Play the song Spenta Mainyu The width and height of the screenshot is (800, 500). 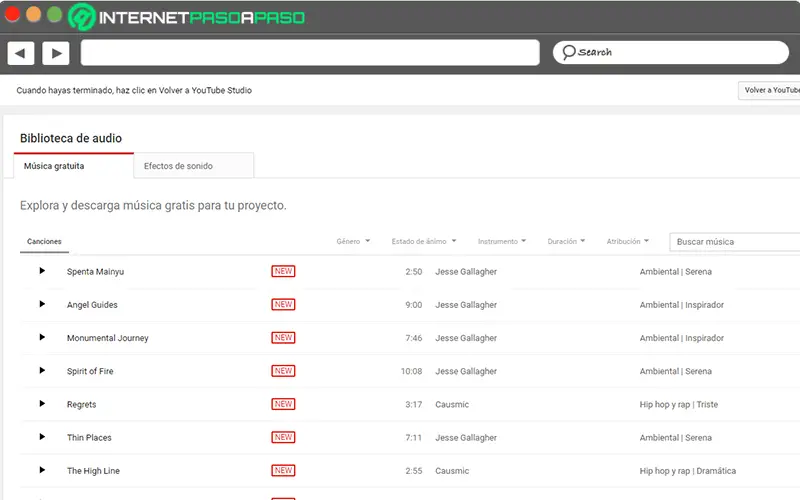[42, 271]
